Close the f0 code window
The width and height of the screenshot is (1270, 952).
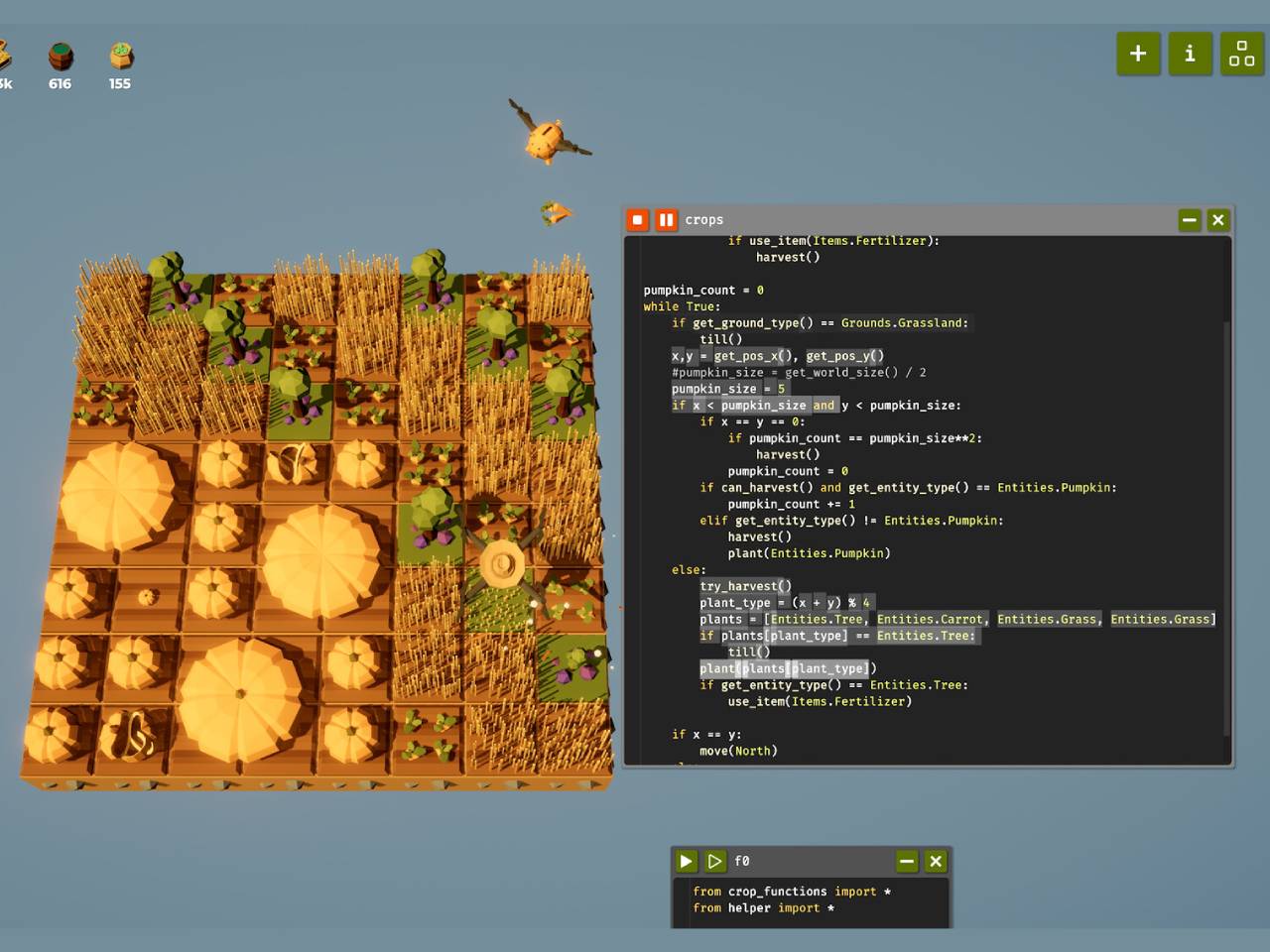coord(936,861)
